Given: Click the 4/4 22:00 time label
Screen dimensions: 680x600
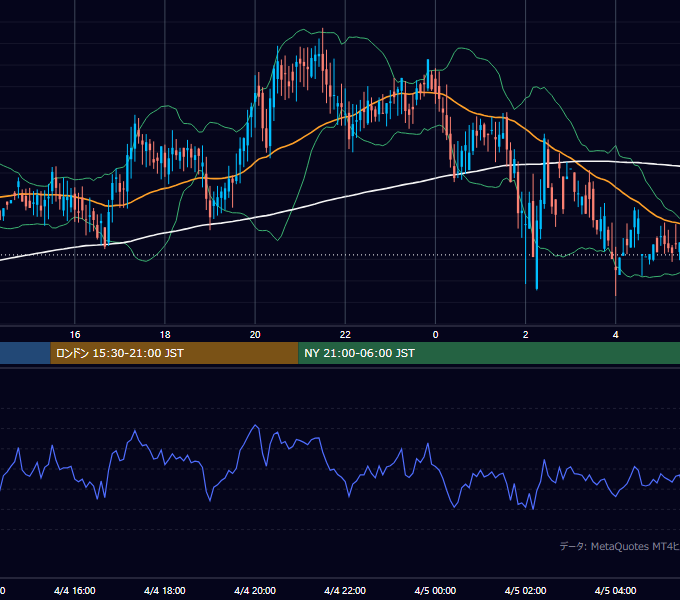Looking at the screenshot, I should [x=345, y=590].
